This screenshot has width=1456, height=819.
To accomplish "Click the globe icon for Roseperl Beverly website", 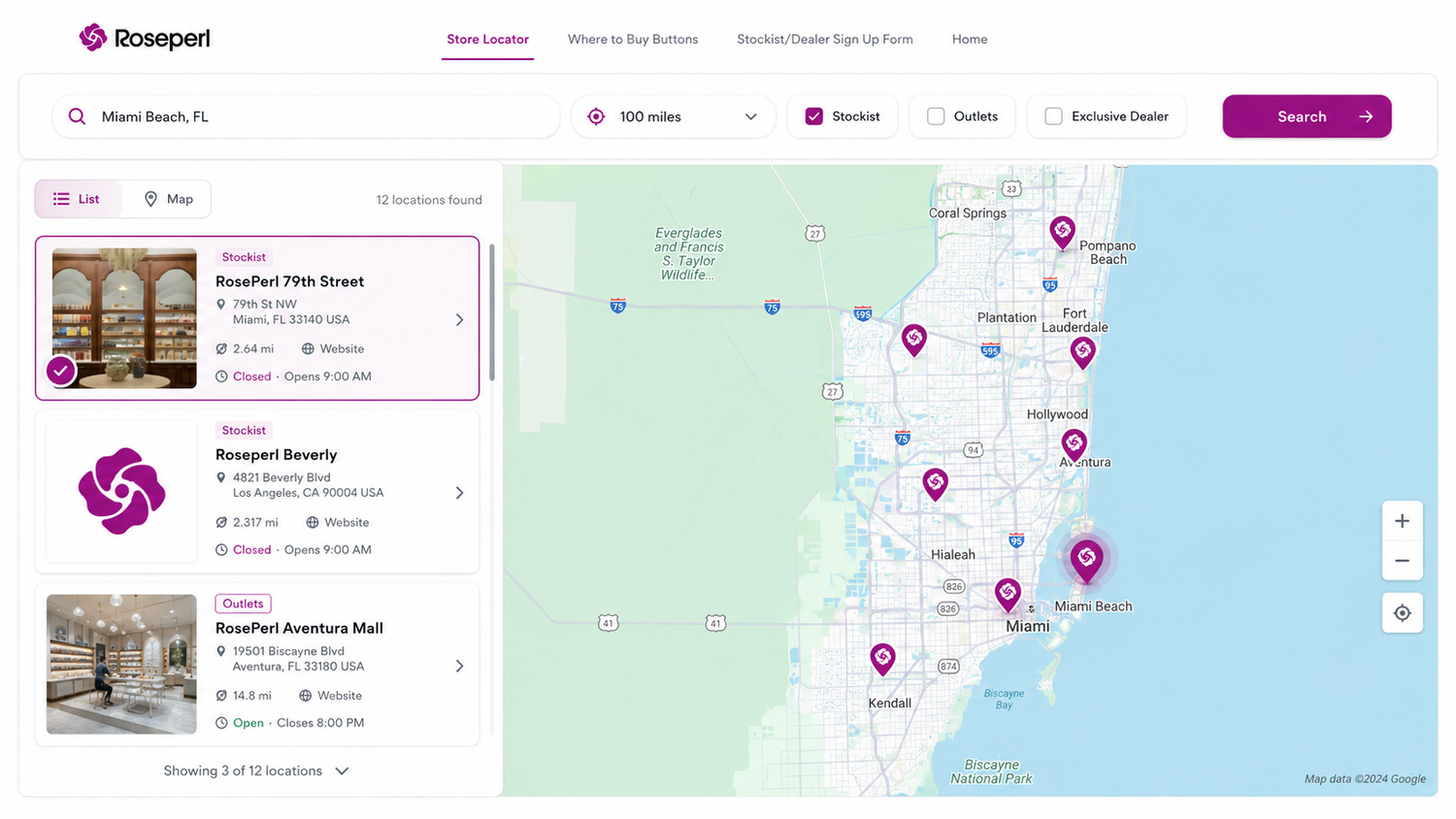I will tap(313, 522).
